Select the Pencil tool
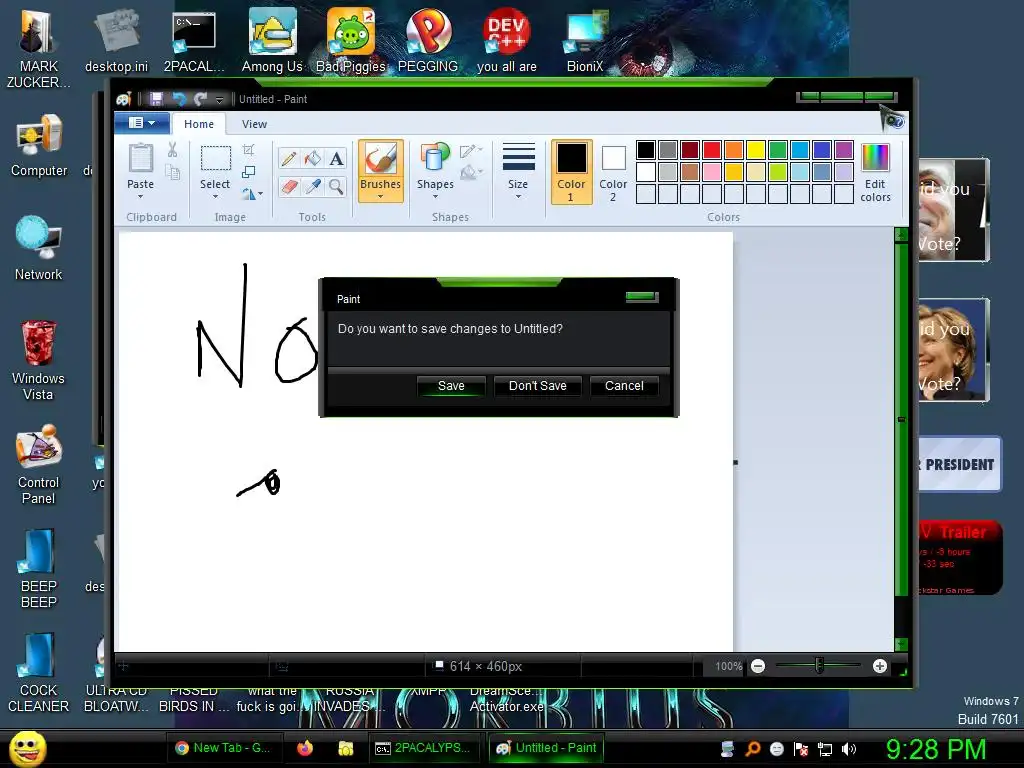The image size is (1024, 768). (289, 159)
